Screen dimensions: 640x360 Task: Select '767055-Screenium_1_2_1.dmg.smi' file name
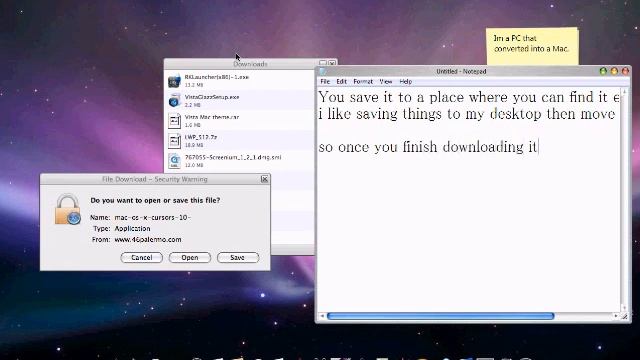[x=233, y=157]
